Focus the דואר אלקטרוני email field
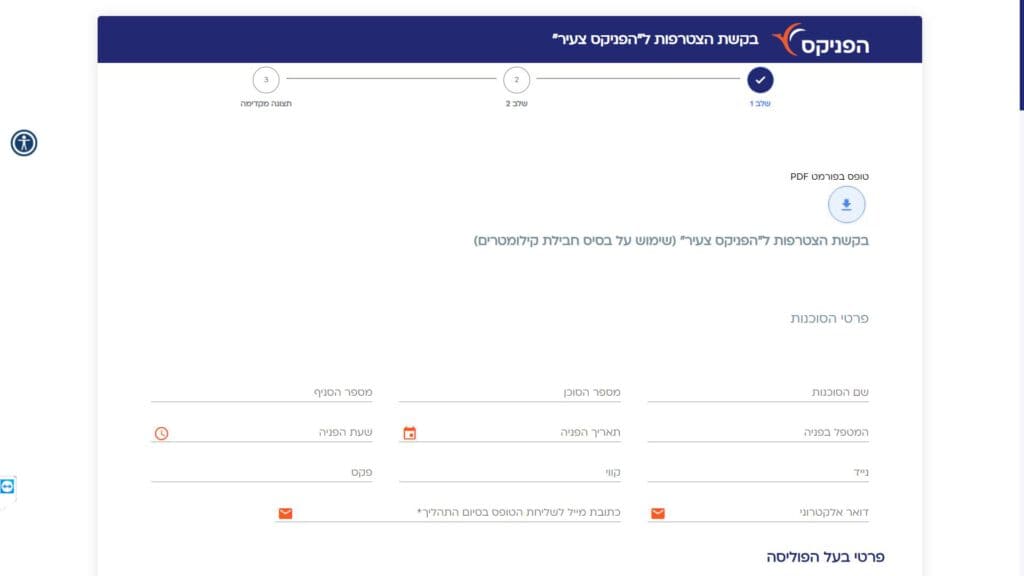Screen dimensions: 1024x576 [x=758, y=513]
